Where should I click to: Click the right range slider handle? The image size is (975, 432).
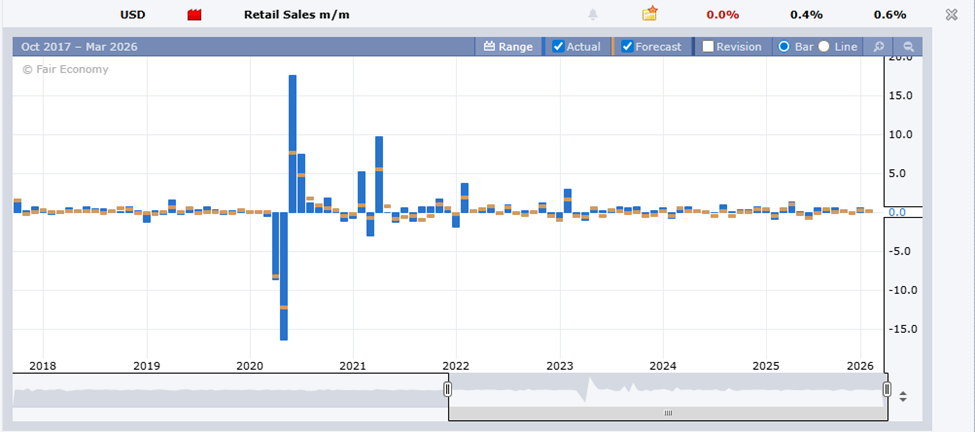[887, 390]
